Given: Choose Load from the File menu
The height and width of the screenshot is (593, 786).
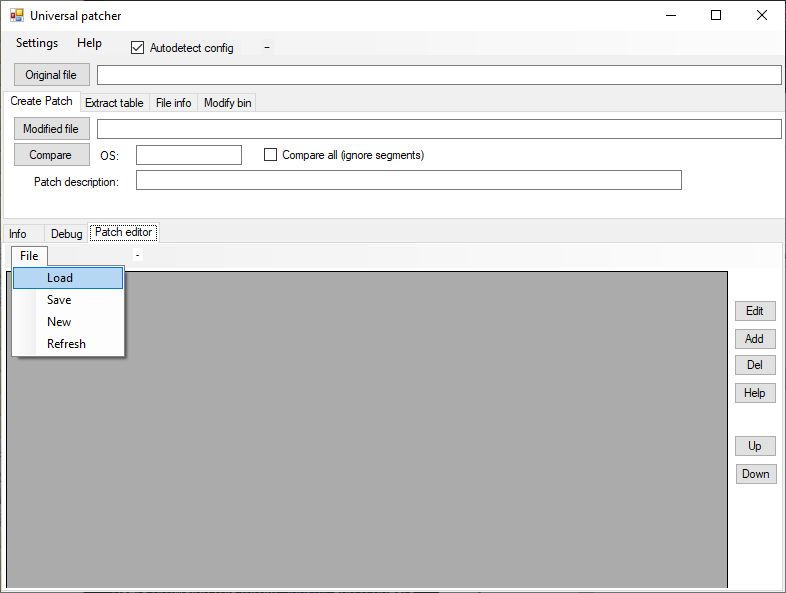Looking at the screenshot, I should coord(68,278).
